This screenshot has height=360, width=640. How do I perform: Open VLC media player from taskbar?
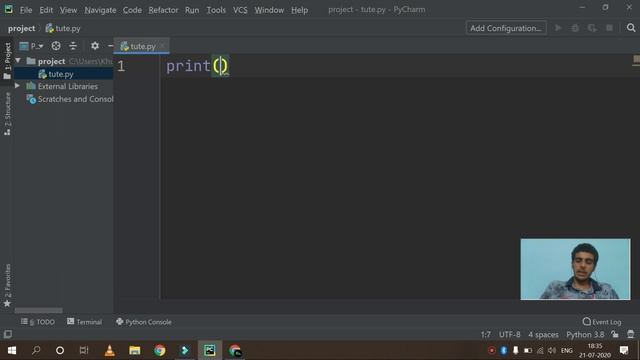pos(109,350)
